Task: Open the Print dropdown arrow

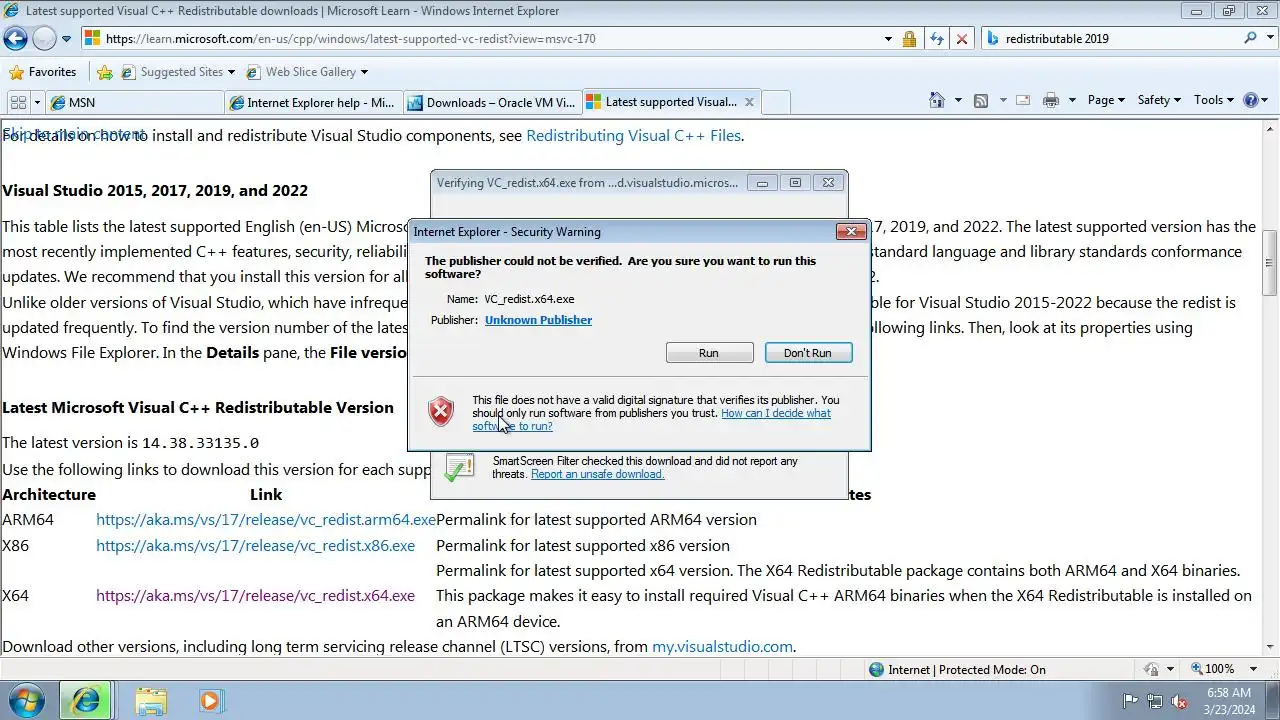Action: coord(1072,101)
